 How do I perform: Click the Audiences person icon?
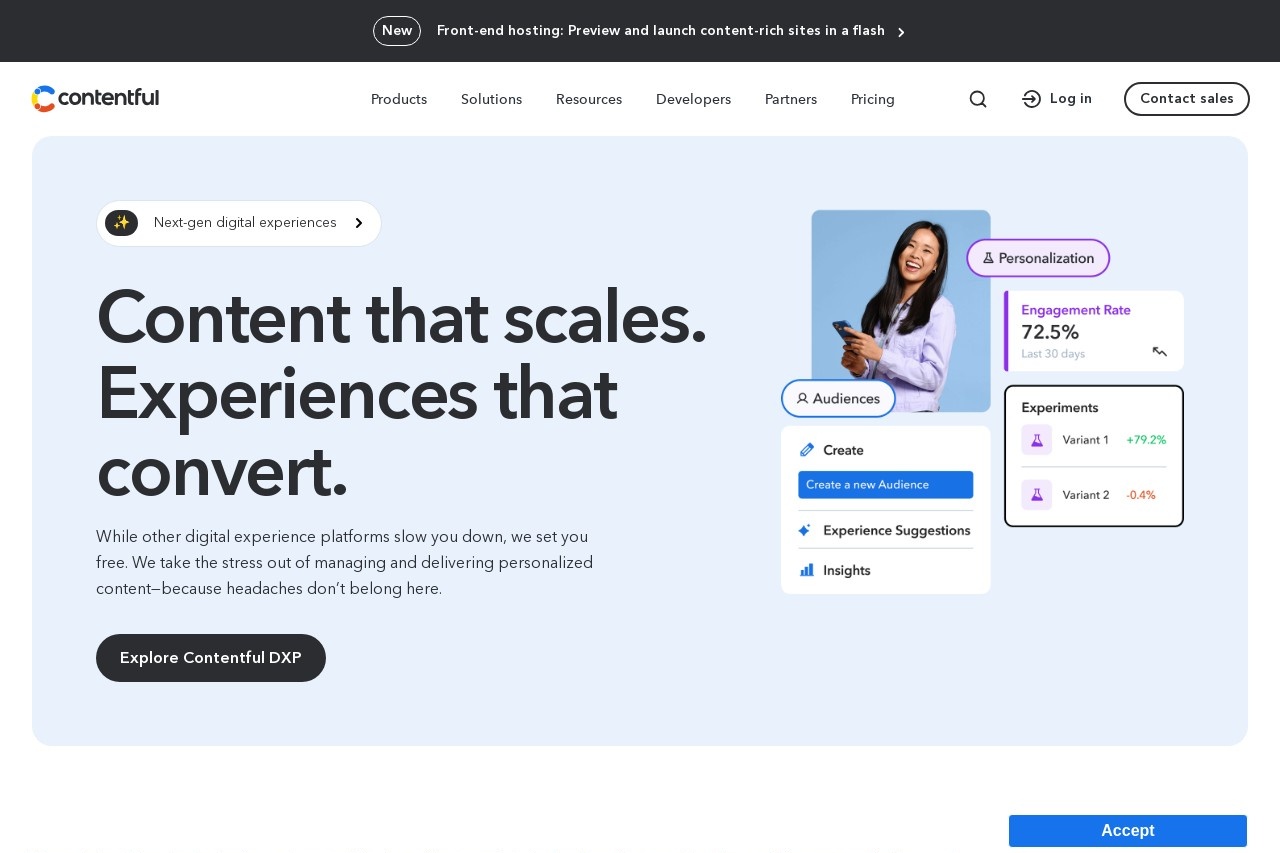click(x=802, y=398)
